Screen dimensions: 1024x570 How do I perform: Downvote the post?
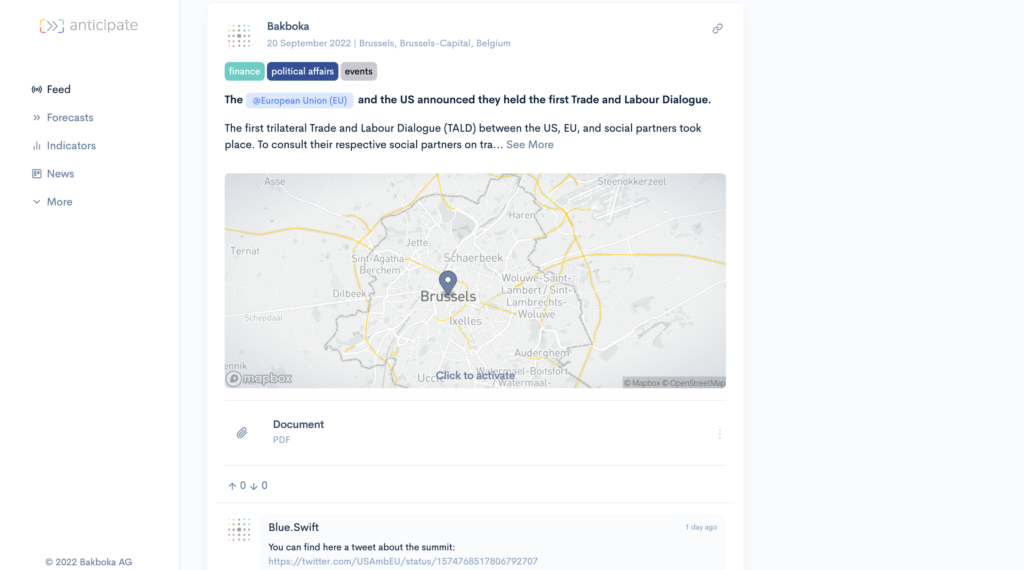click(253, 486)
